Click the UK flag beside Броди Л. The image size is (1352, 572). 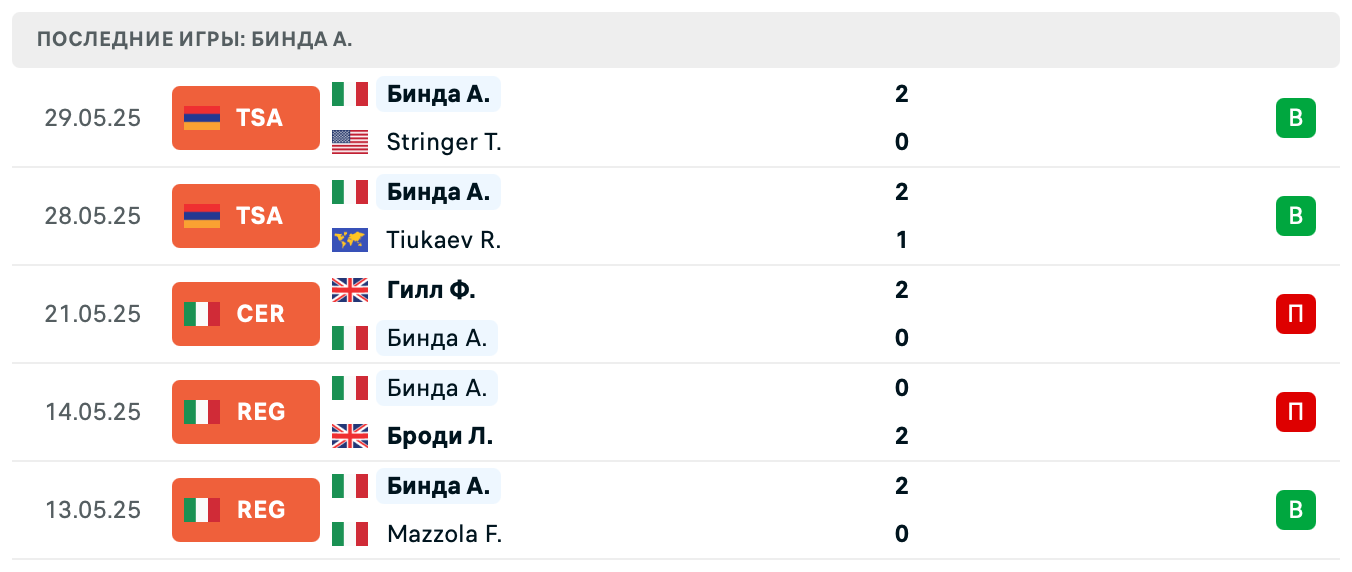click(x=350, y=436)
